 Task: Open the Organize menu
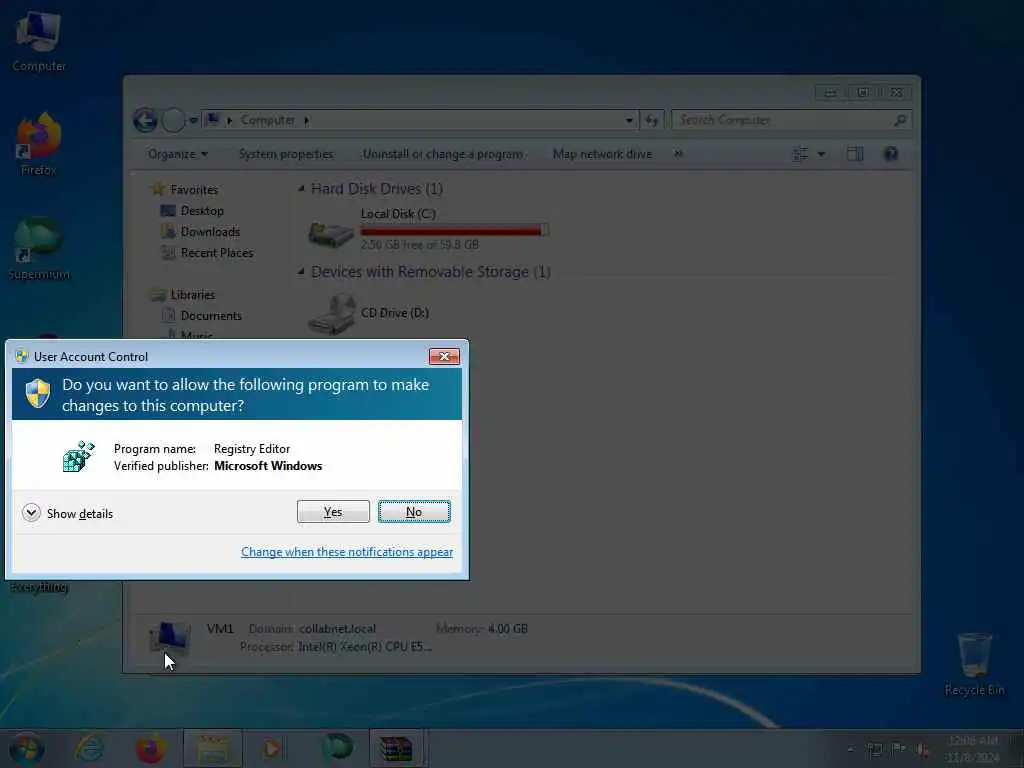[178, 154]
